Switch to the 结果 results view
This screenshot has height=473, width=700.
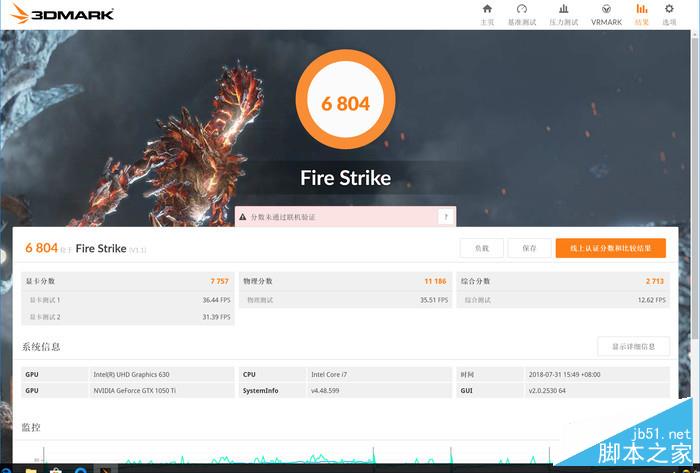click(x=642, y=15)
